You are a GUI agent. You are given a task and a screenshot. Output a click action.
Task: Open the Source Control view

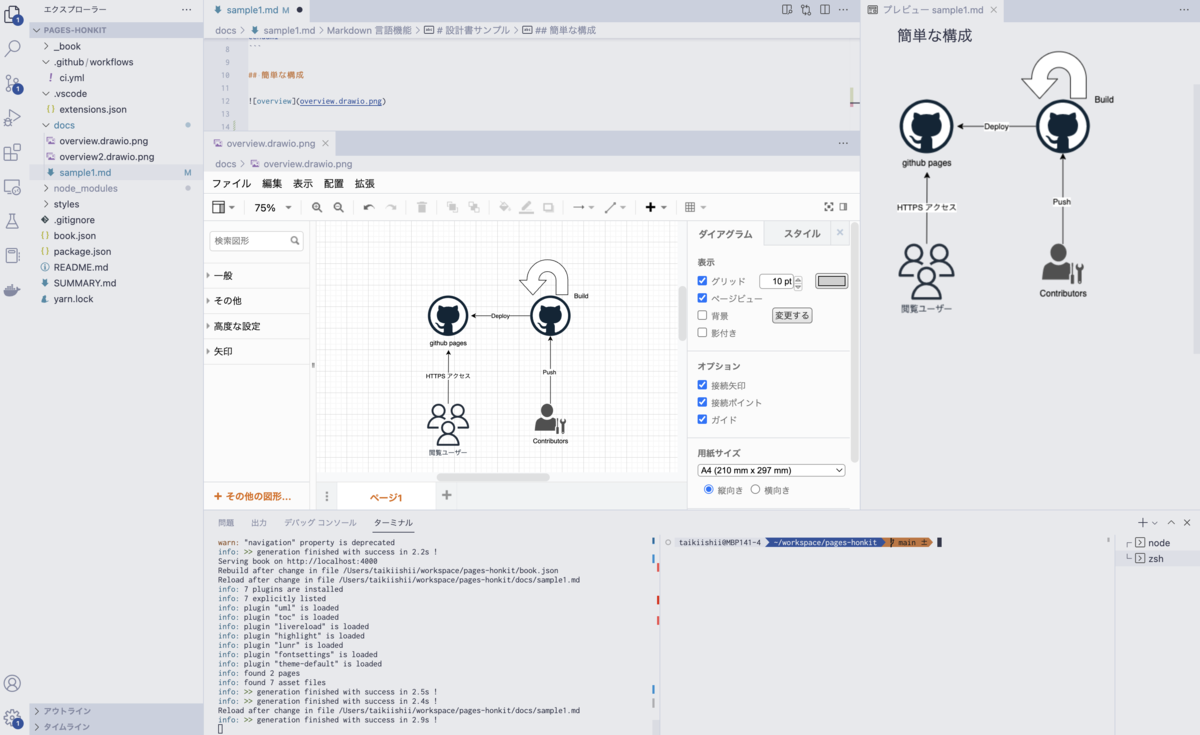13,83
